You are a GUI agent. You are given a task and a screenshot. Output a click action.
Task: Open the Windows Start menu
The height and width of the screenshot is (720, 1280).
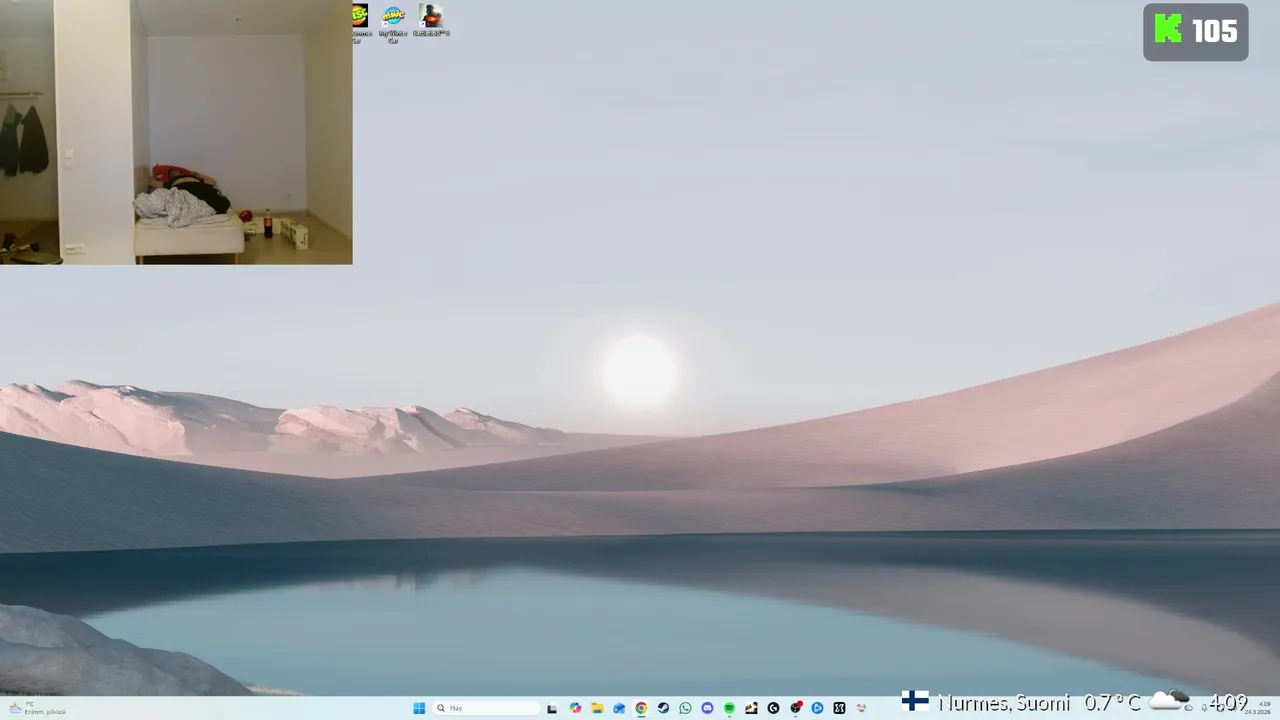419,708
